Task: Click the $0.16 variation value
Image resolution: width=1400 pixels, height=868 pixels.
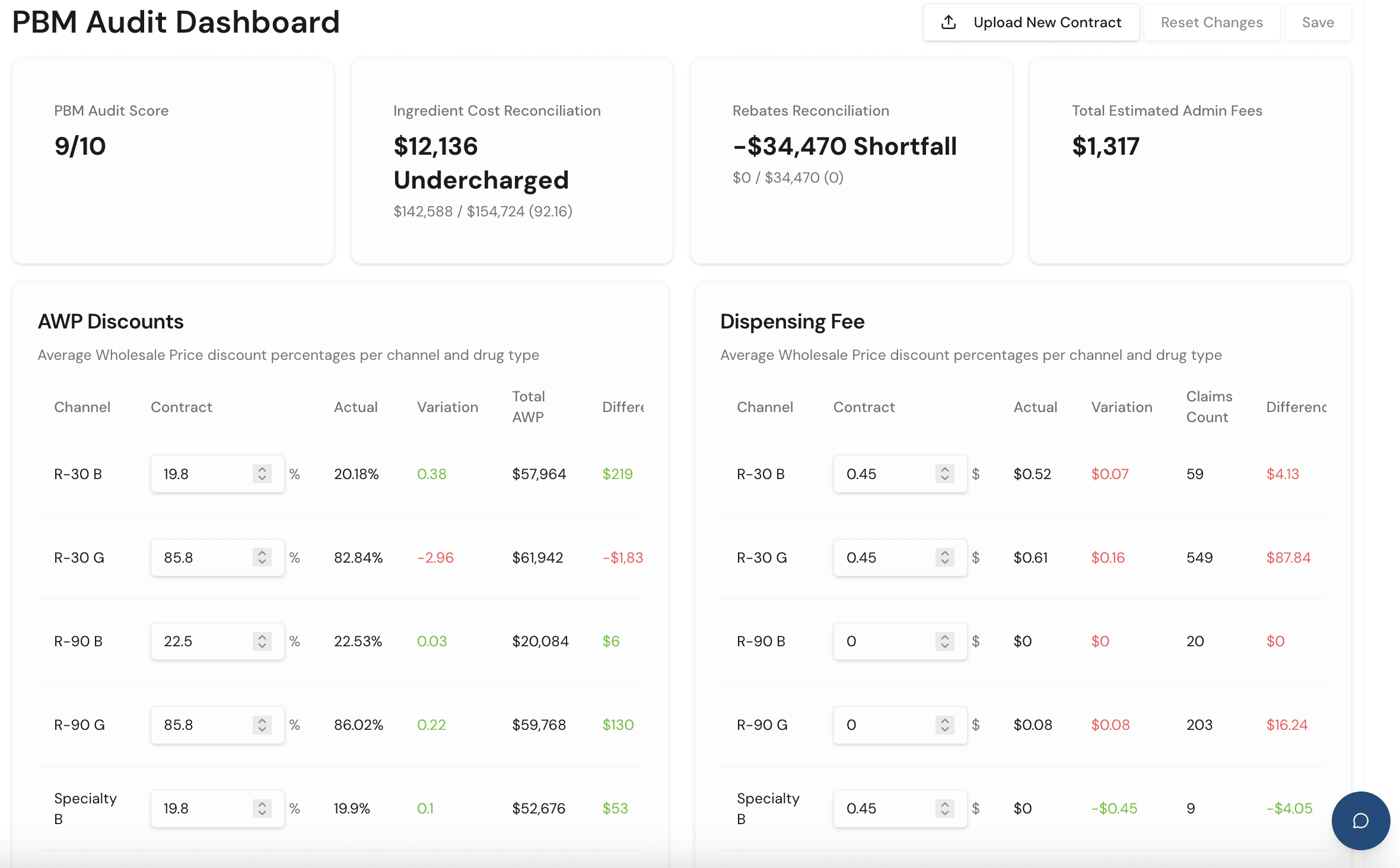Action: [1108, 557]
